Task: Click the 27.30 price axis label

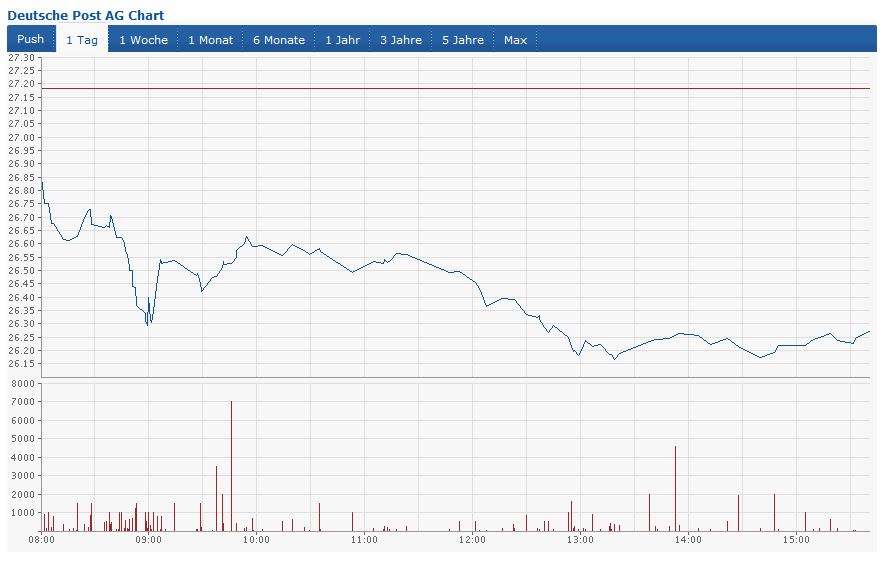Action: [21, 57]
